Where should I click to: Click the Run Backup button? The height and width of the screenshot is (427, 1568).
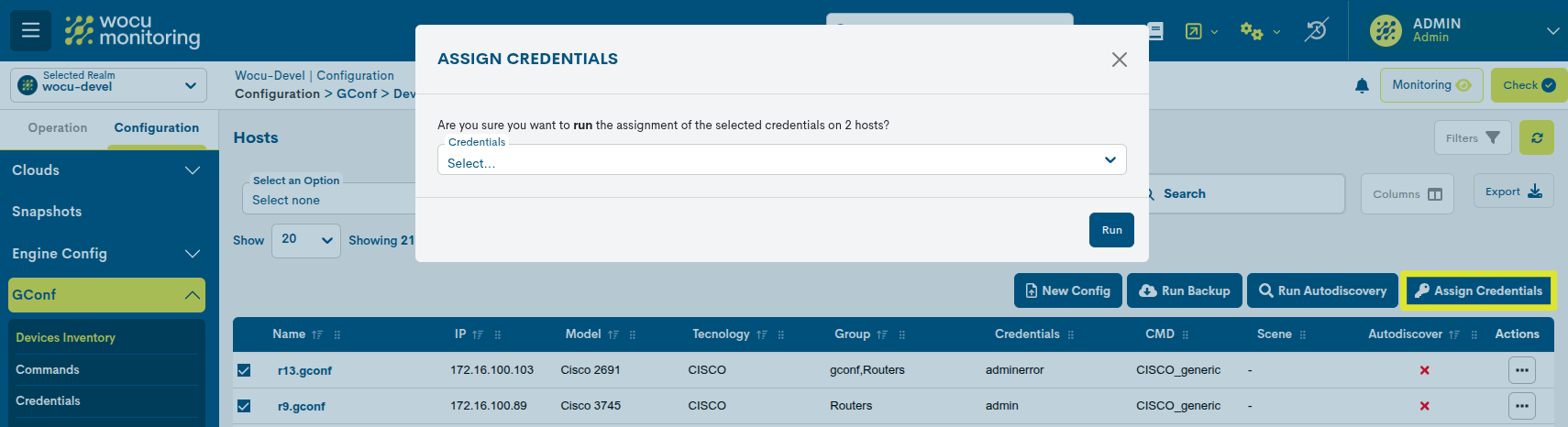click(1184, 291)
